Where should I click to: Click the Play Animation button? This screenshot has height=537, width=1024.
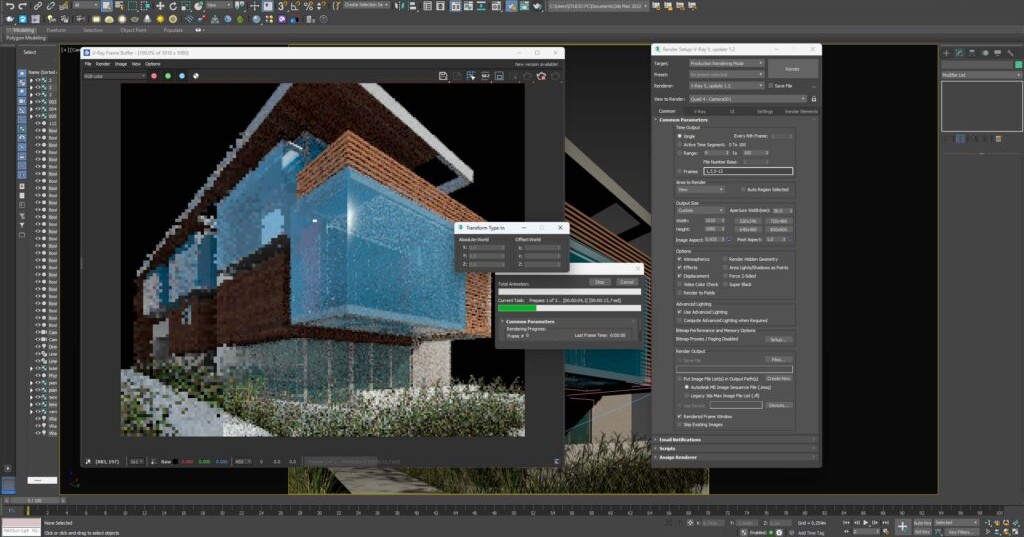click(866, 523)
